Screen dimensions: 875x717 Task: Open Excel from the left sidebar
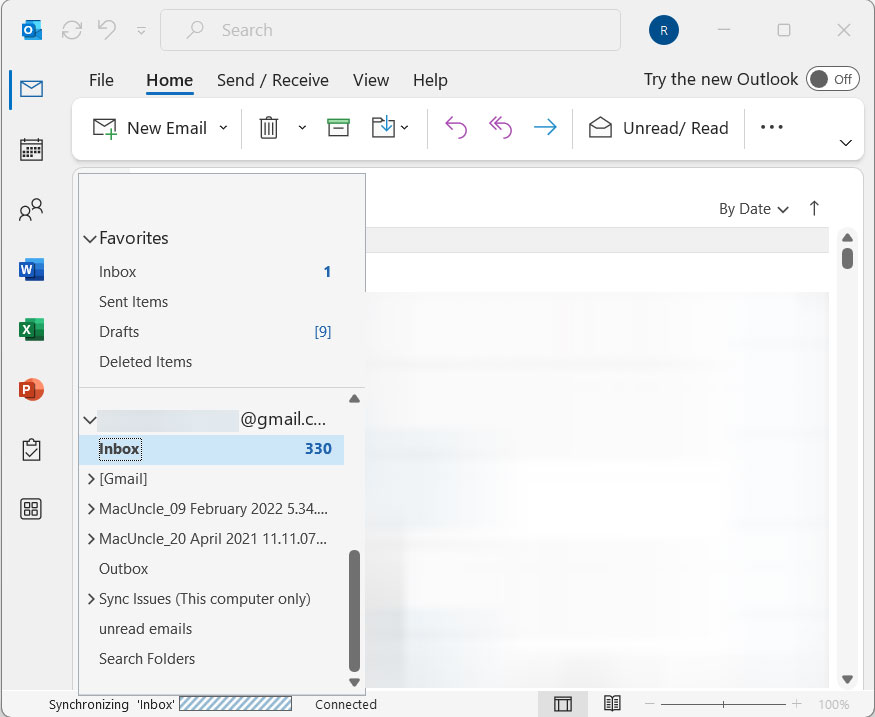click(30, 329)
